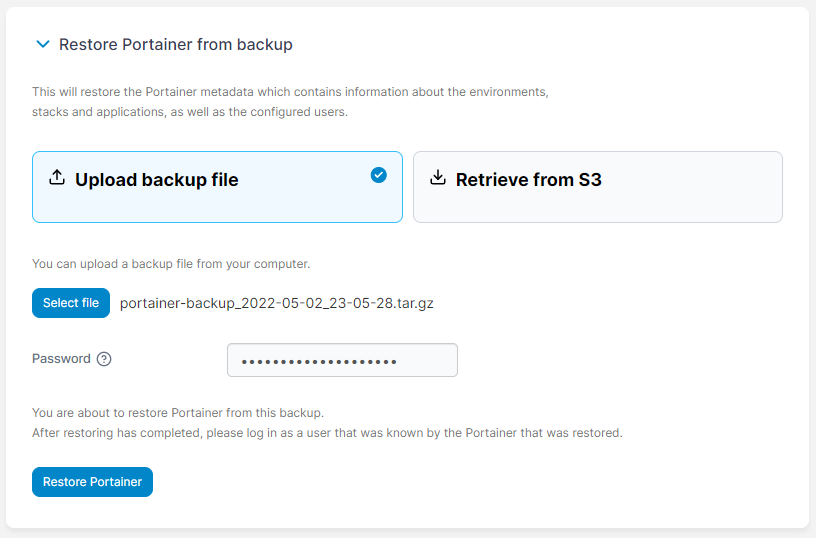The width and height of the screenshot is (816, 538).
Task: Select the "Upload backup file" option title
Action: click(156, 180)
